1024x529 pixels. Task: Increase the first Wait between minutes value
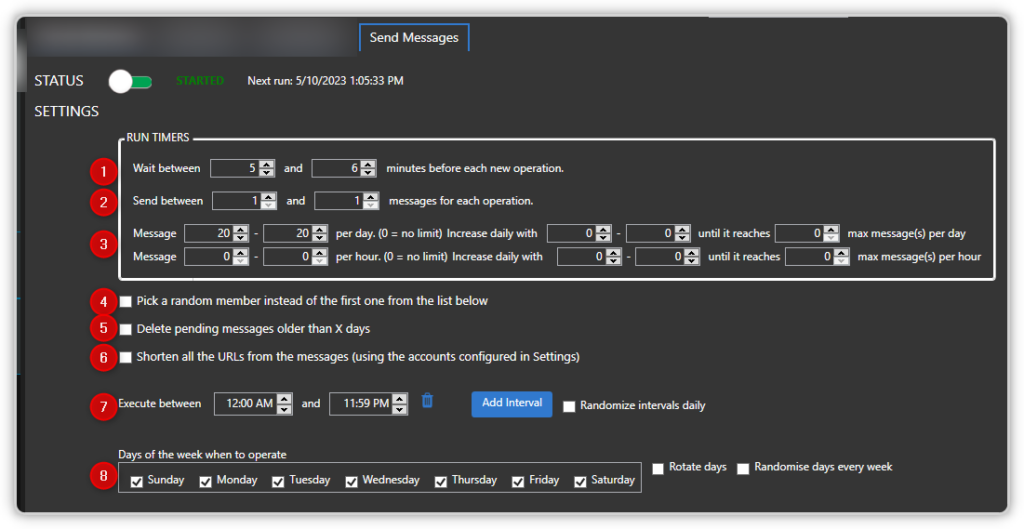click(266, 164)
